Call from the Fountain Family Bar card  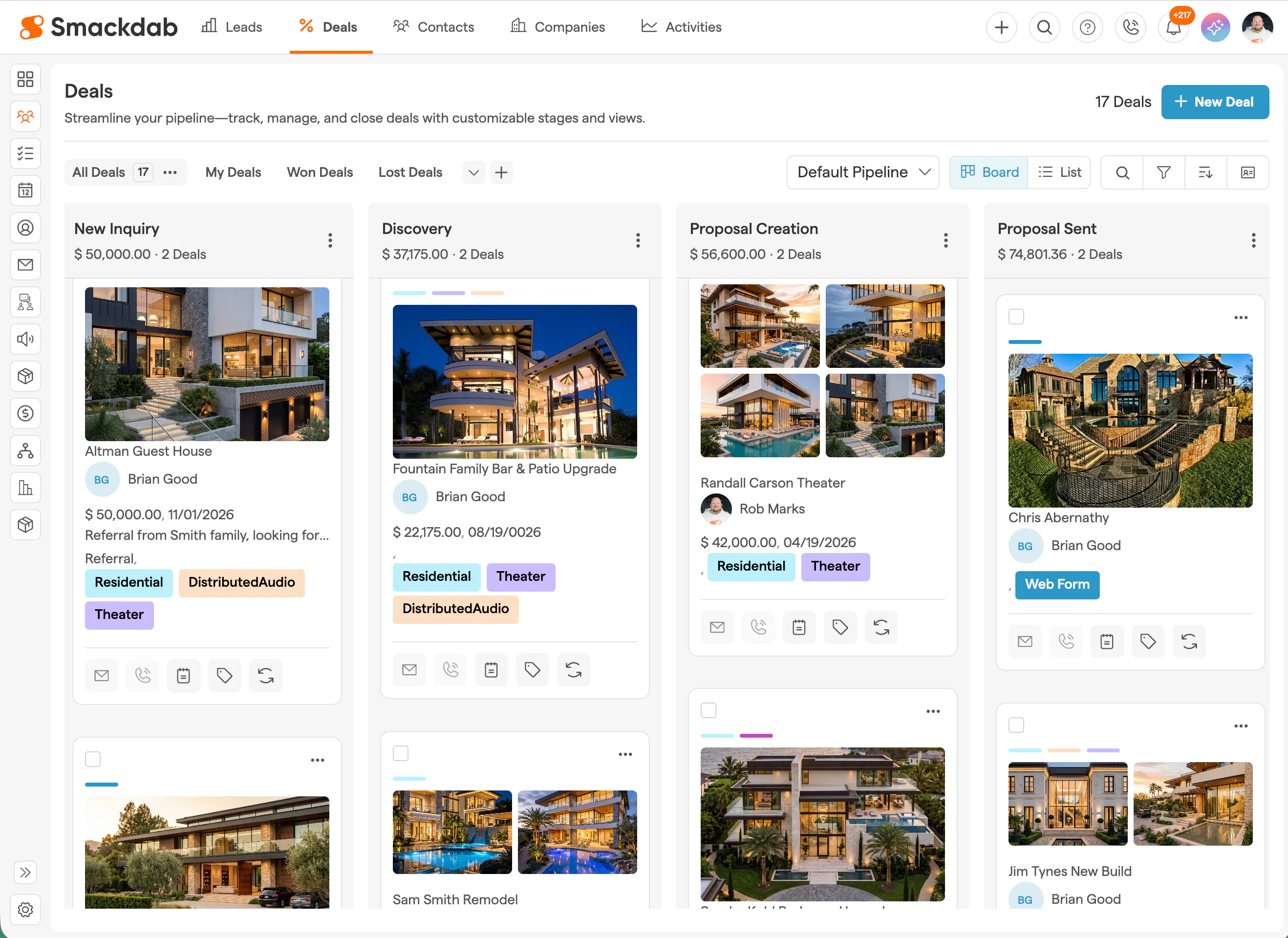(451, 670)
